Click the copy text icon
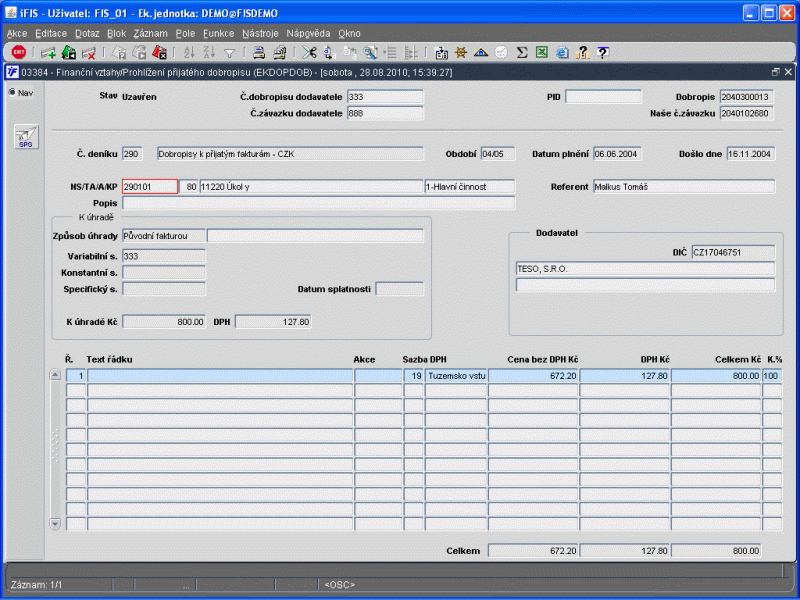Image resolution: width=800 pixels, height=600 pixels. coord(329,52)
